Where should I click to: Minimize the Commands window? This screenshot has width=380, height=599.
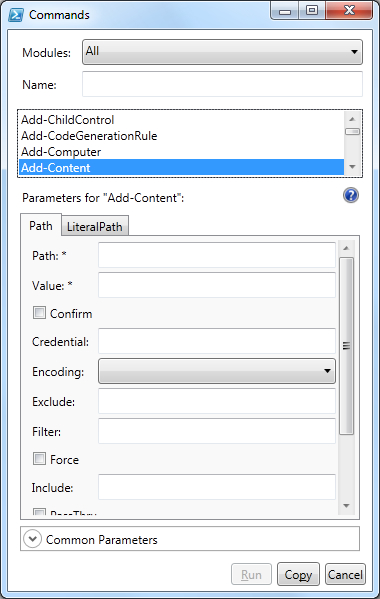click(x=285, y=10)
